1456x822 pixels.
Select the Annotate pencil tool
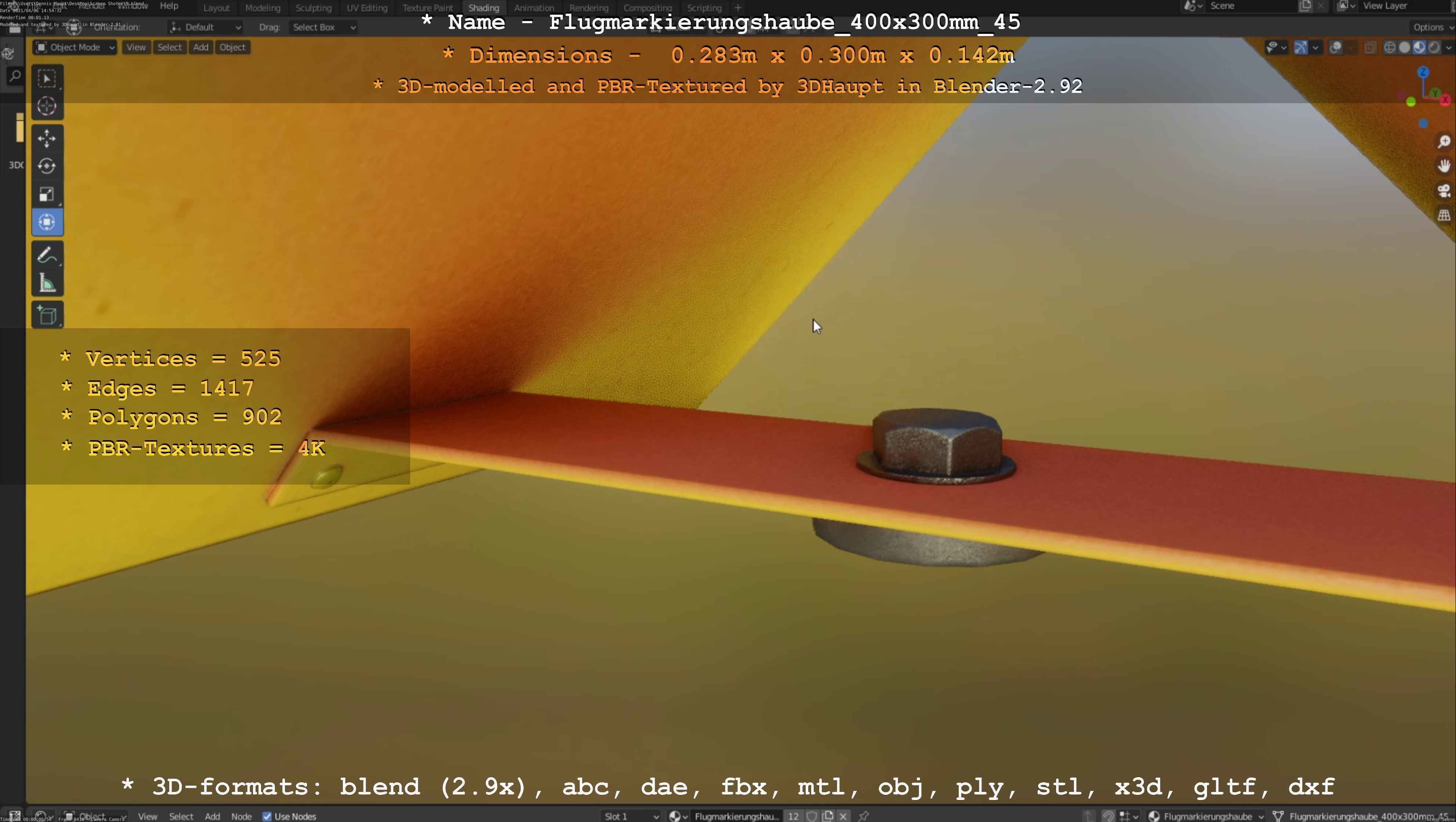pyautogui.click(x=47, y=255)
